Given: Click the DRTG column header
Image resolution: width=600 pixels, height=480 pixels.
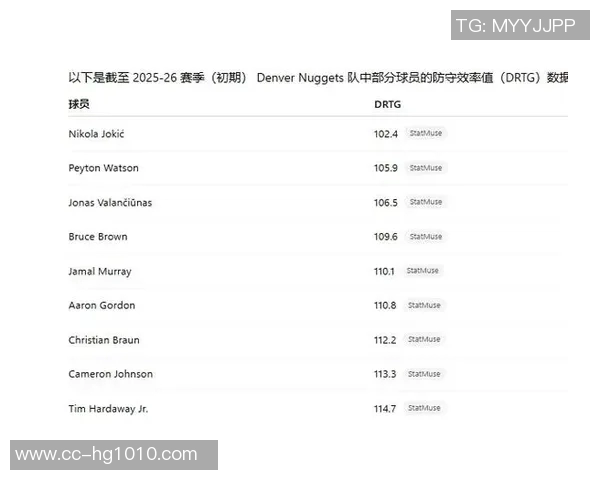Looking at the screenshot, I should click(387, 104).
